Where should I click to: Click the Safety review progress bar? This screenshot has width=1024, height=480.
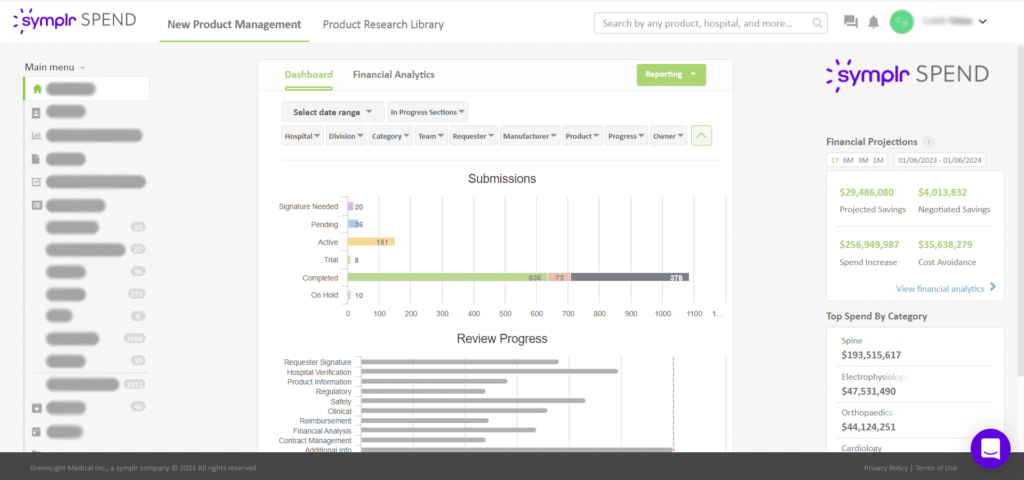473,401
